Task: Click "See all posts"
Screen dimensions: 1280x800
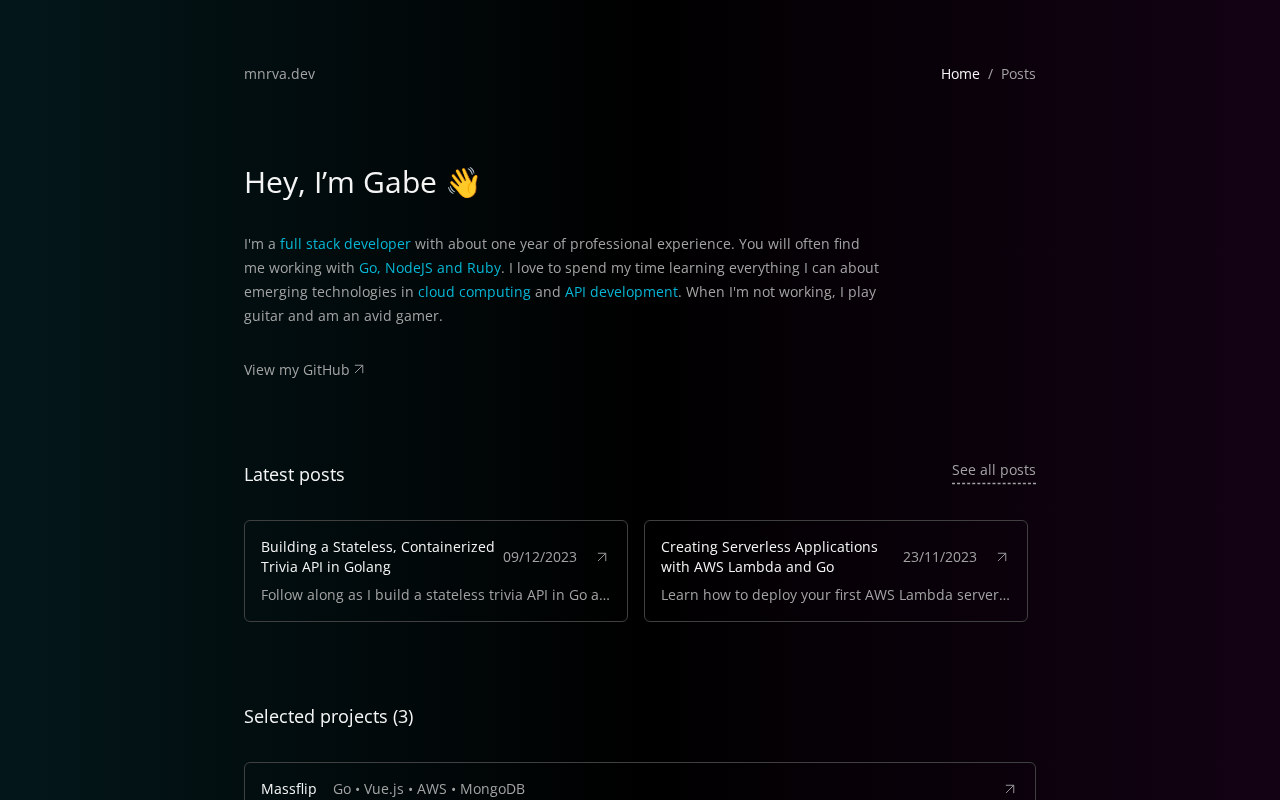Action: coord(993,470)
